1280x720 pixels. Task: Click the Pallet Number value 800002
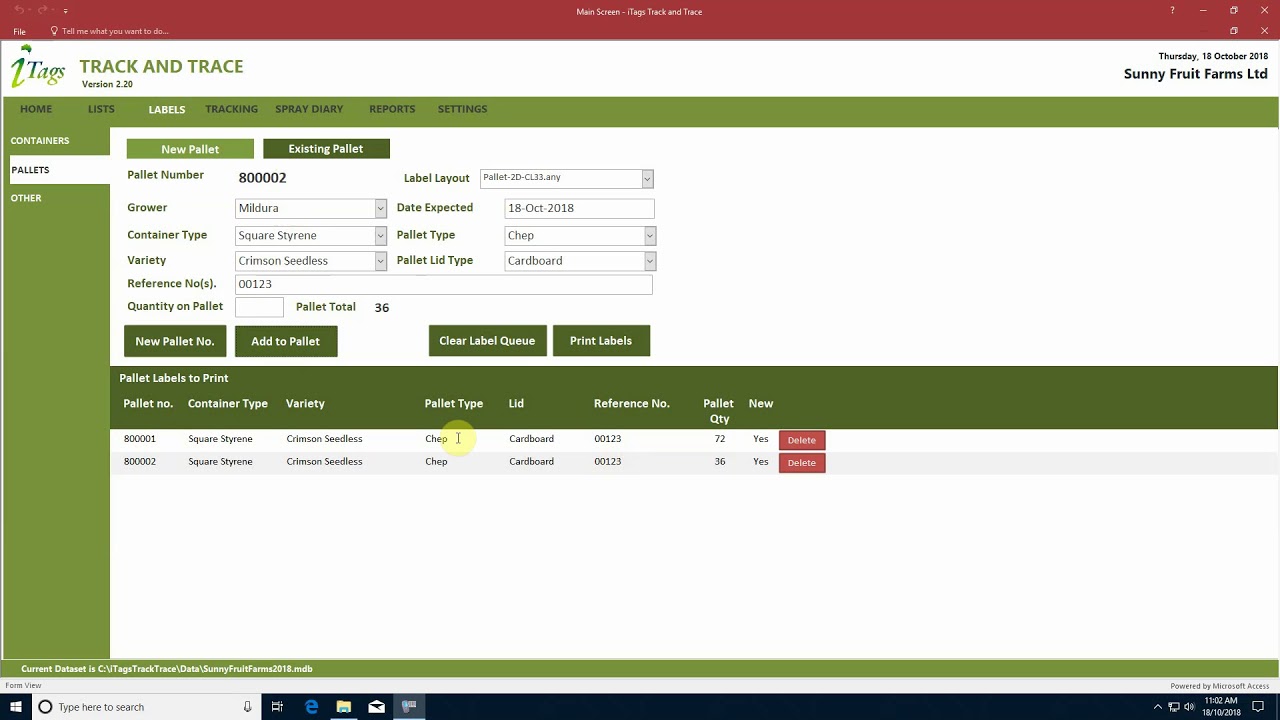pos(262,178)
